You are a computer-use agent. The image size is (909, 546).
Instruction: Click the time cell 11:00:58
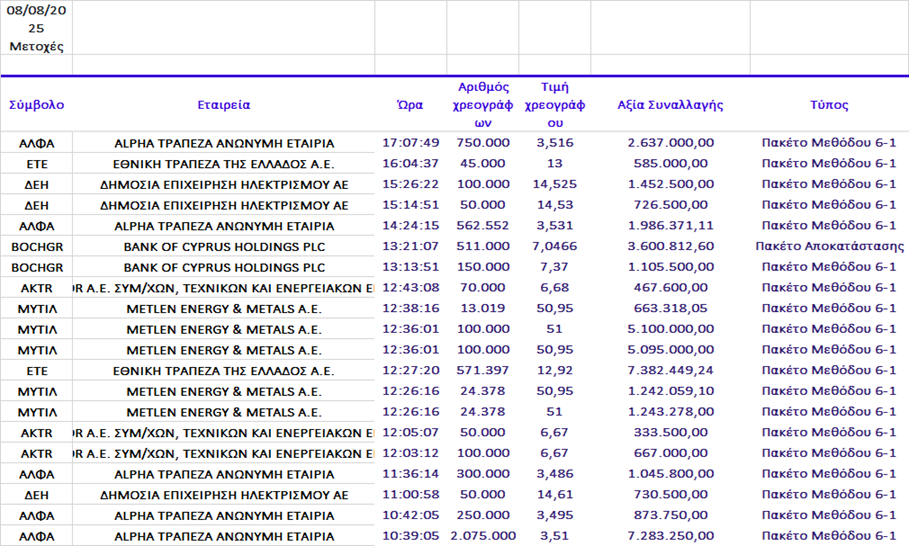click(x=410, y=495)
